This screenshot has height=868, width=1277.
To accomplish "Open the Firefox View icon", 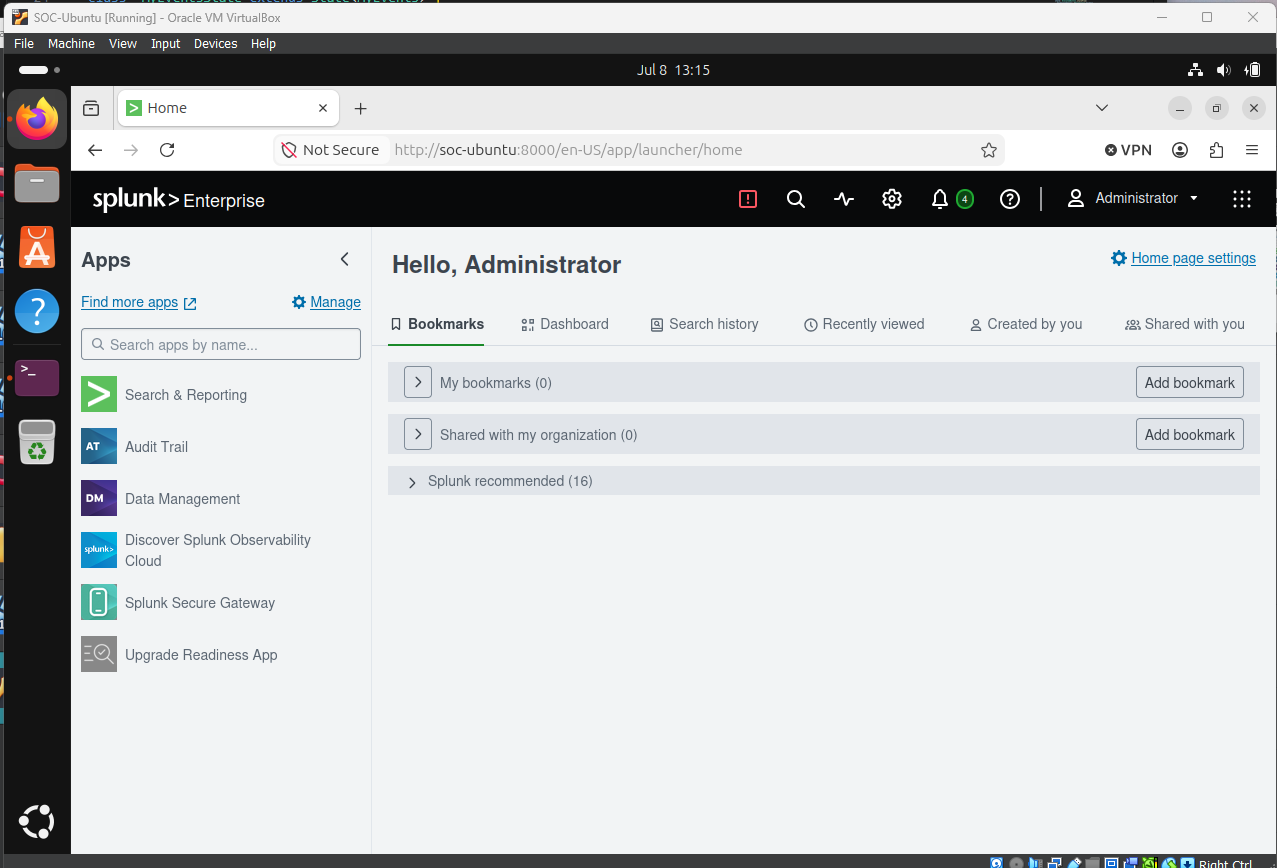I will [91, 108].
